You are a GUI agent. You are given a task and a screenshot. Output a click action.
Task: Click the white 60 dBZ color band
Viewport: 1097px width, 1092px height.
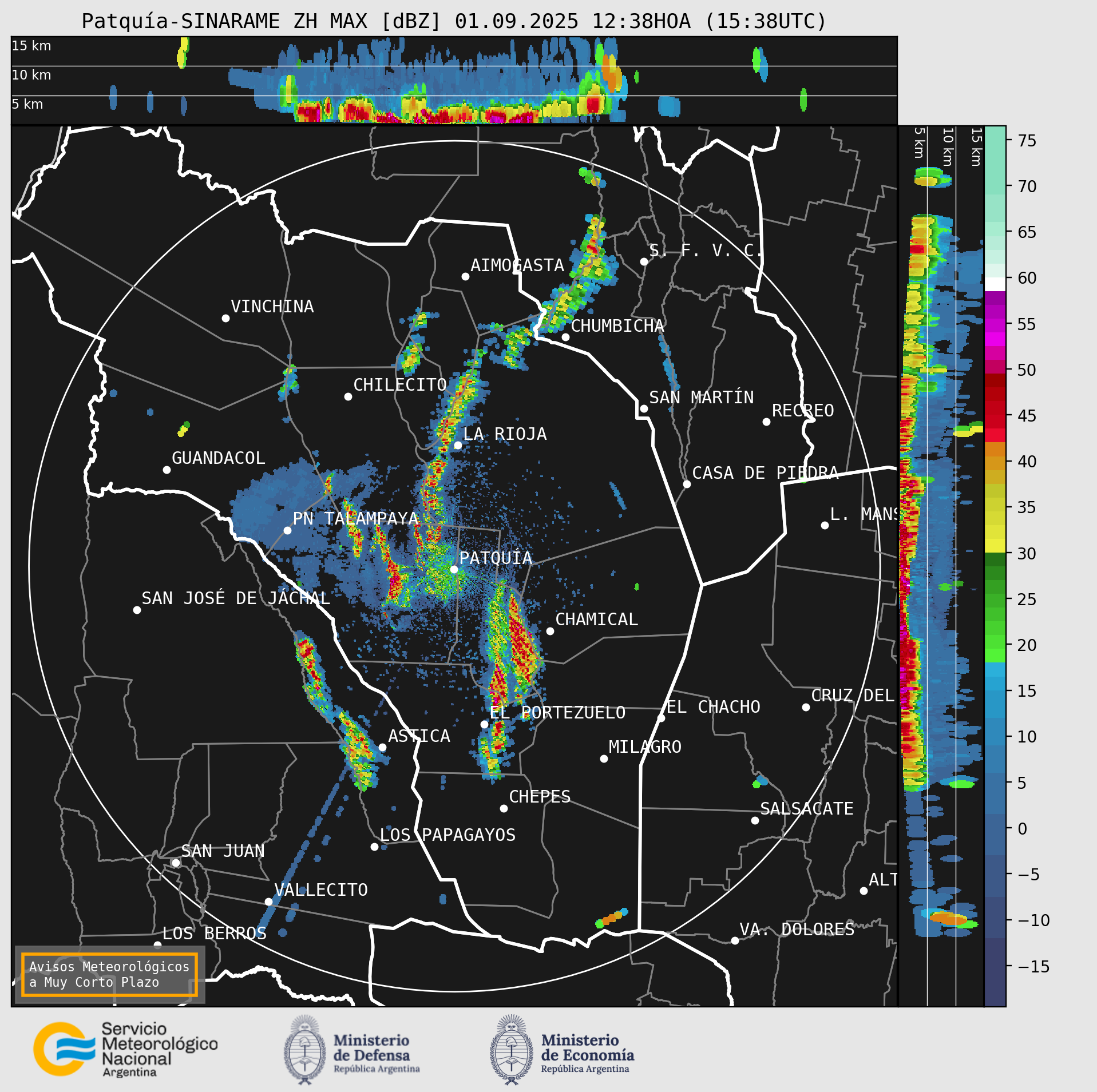[995, 284]
